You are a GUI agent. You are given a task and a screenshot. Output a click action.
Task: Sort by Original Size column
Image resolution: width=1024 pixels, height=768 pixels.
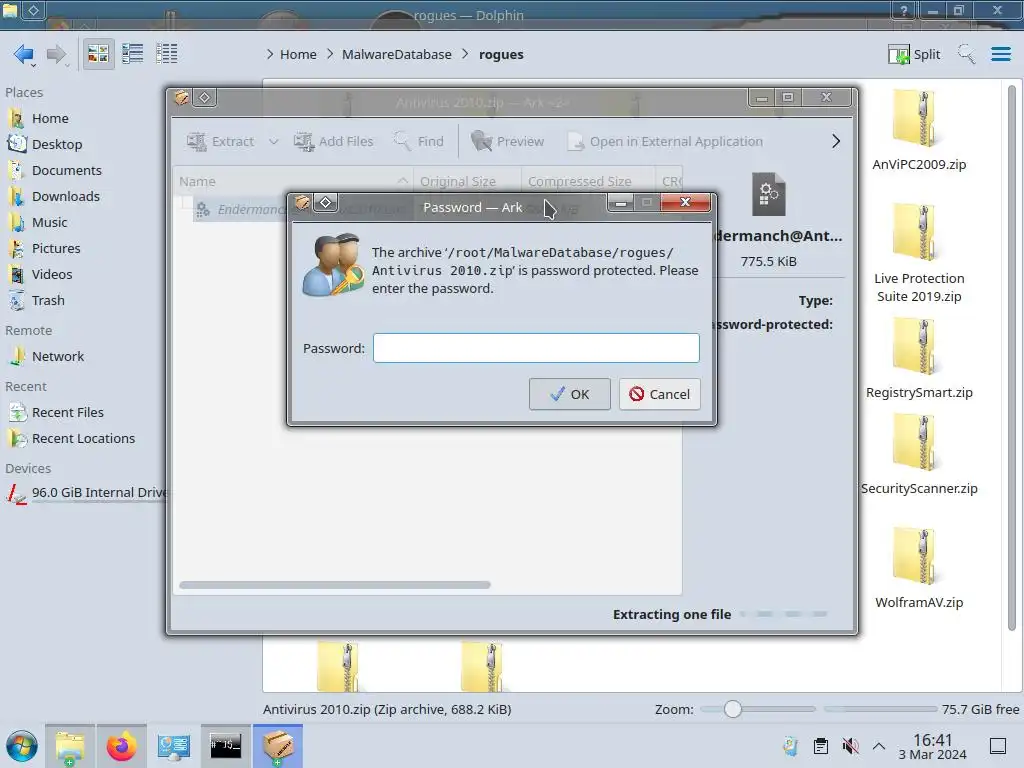tap(468, 182)
